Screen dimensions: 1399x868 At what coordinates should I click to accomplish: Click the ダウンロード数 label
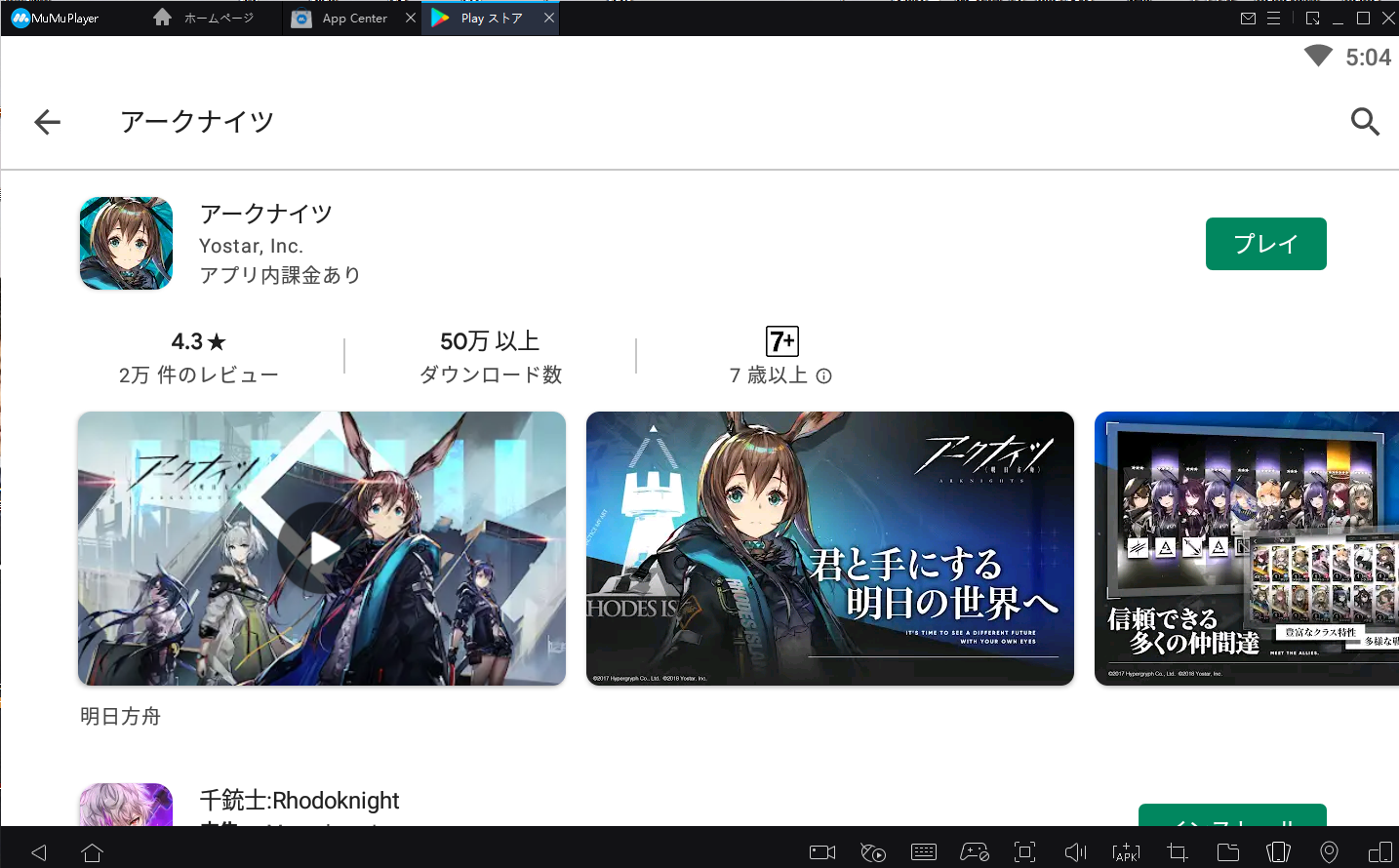tap(491, 375)
